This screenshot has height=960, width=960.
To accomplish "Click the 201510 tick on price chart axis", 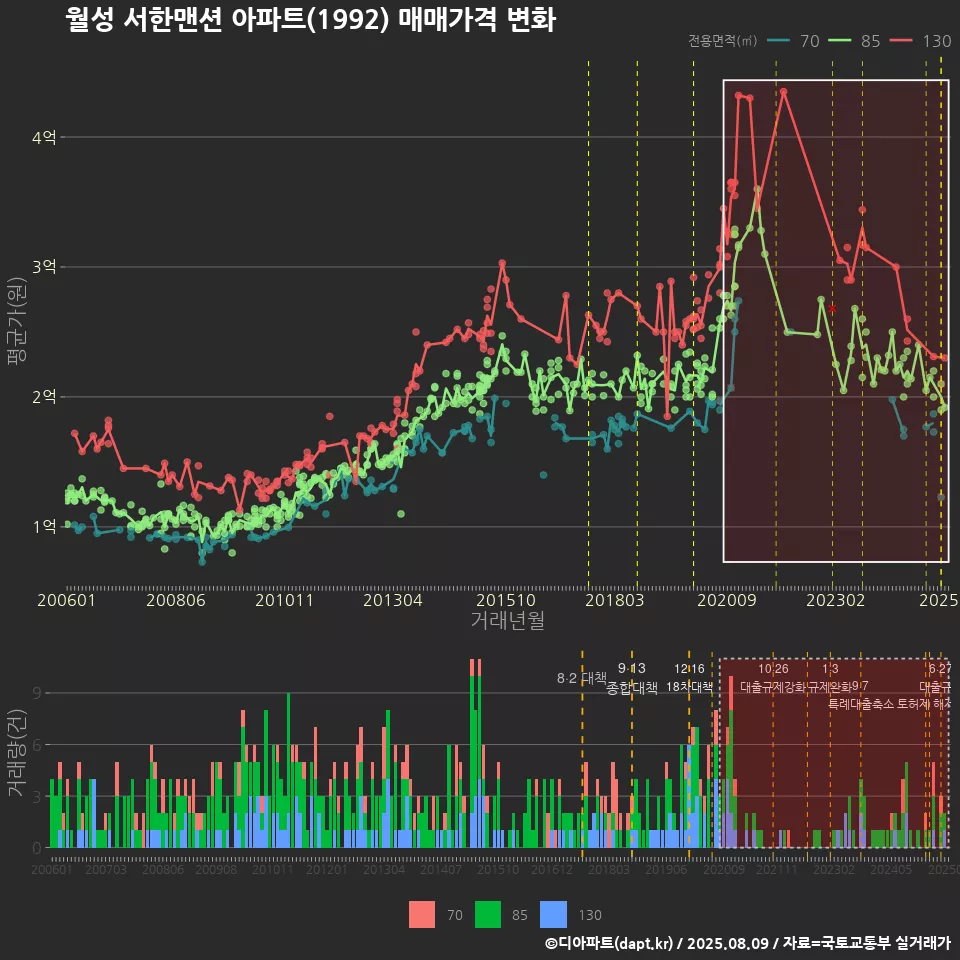I will (x=506, y=600).
